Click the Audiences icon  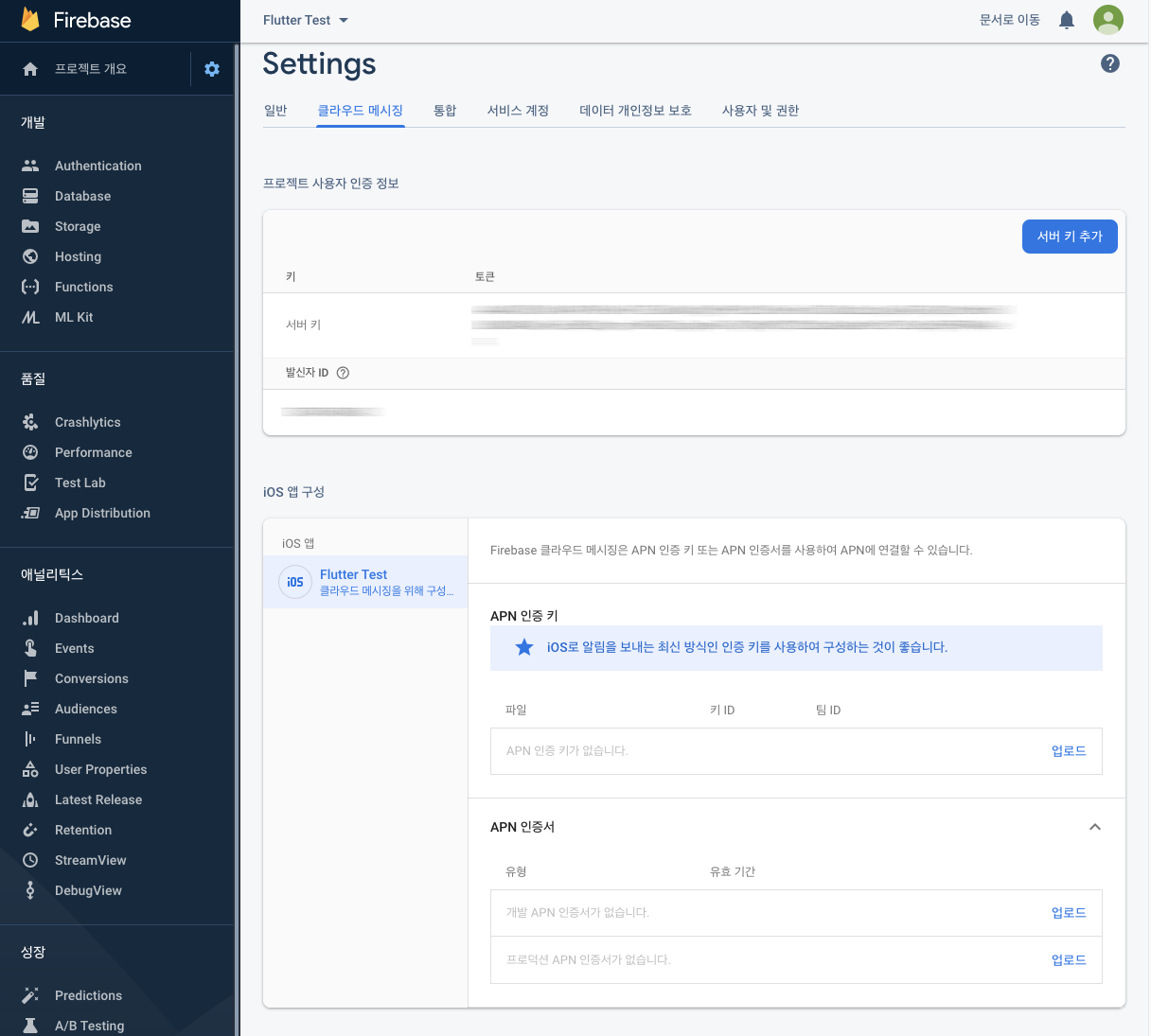pos(30,709)
